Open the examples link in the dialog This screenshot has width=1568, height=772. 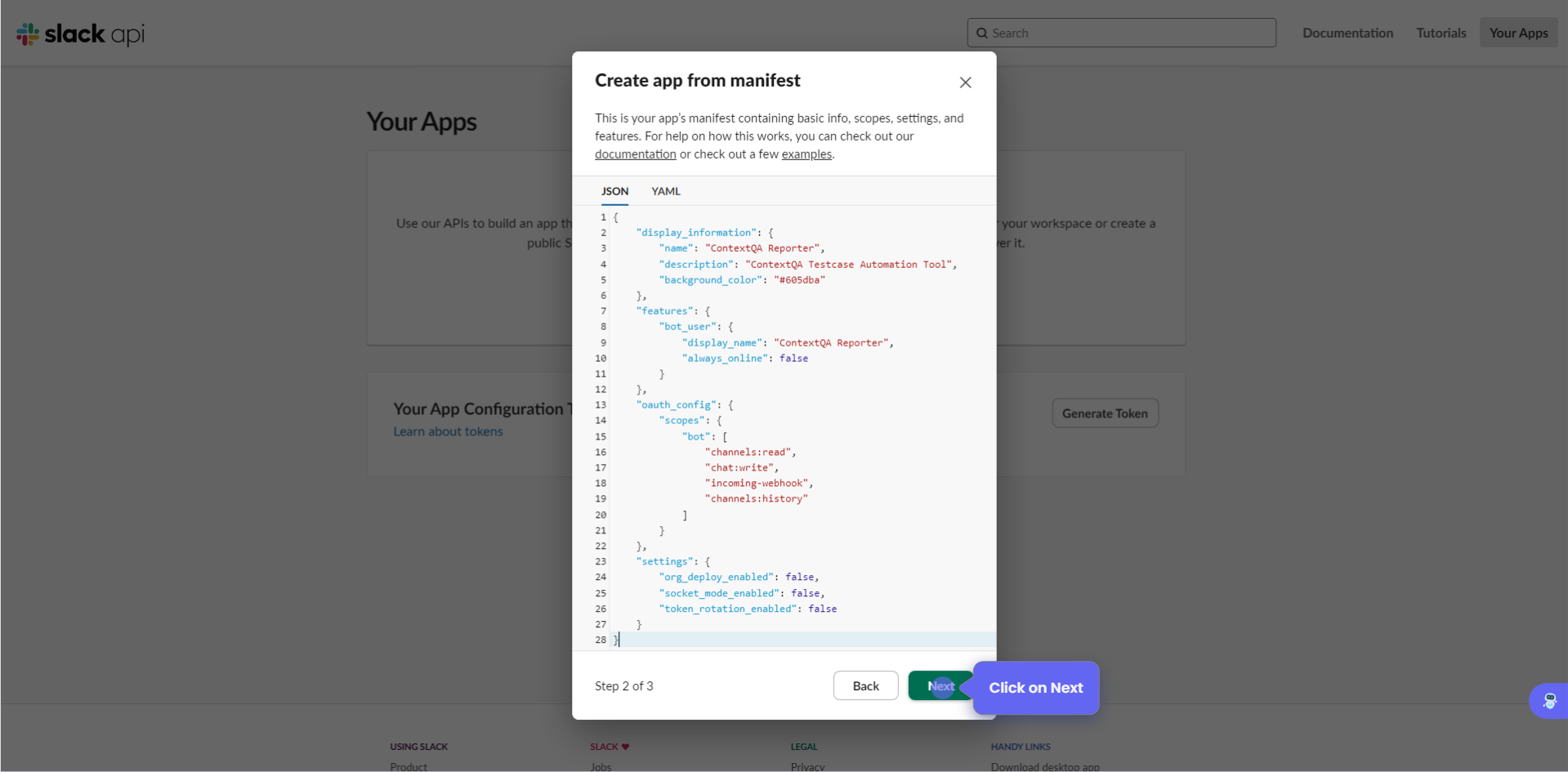pyautogui.click(x=806, y=154)
